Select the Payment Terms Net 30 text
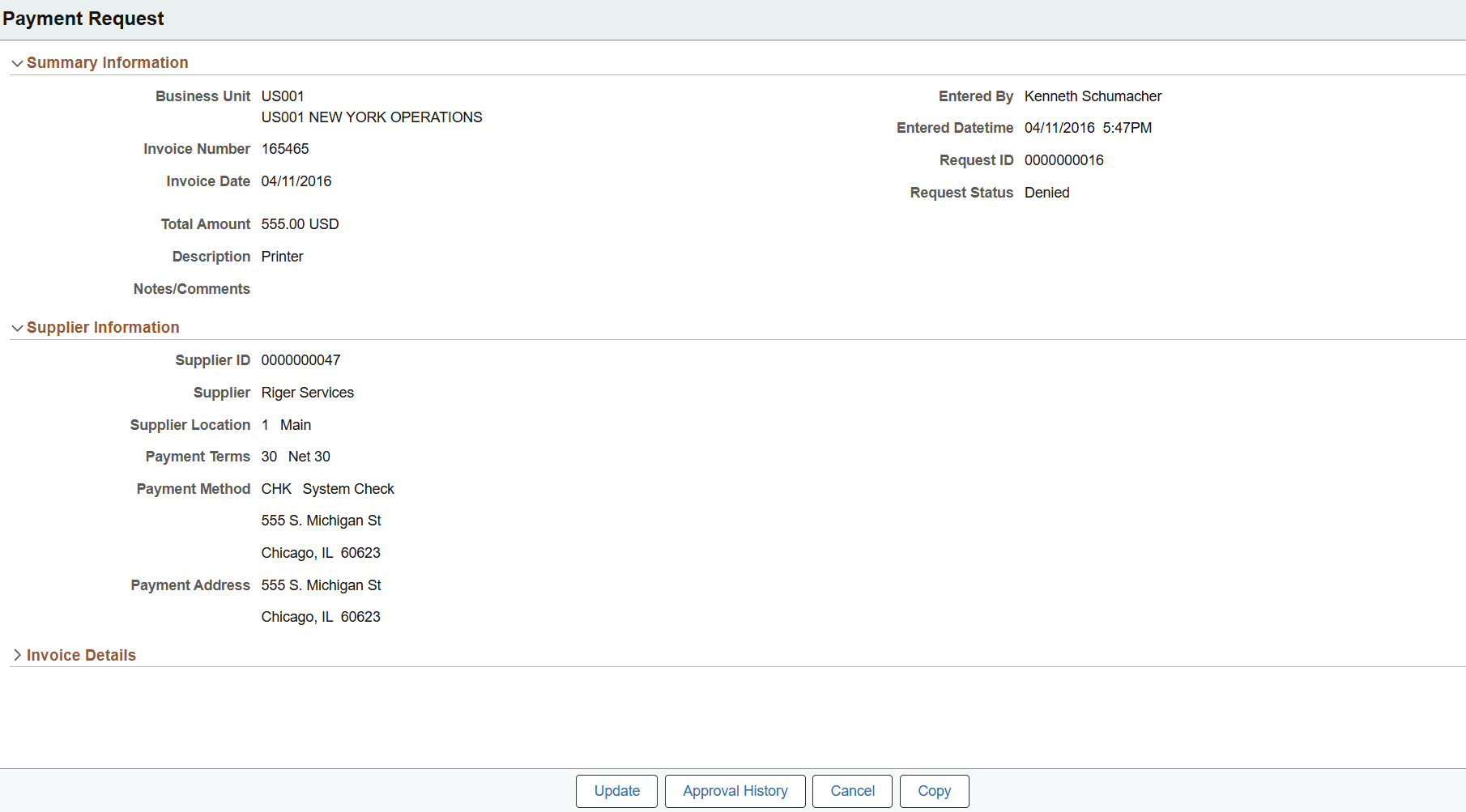Screen dimensions: 1466x812 point(309,456)
